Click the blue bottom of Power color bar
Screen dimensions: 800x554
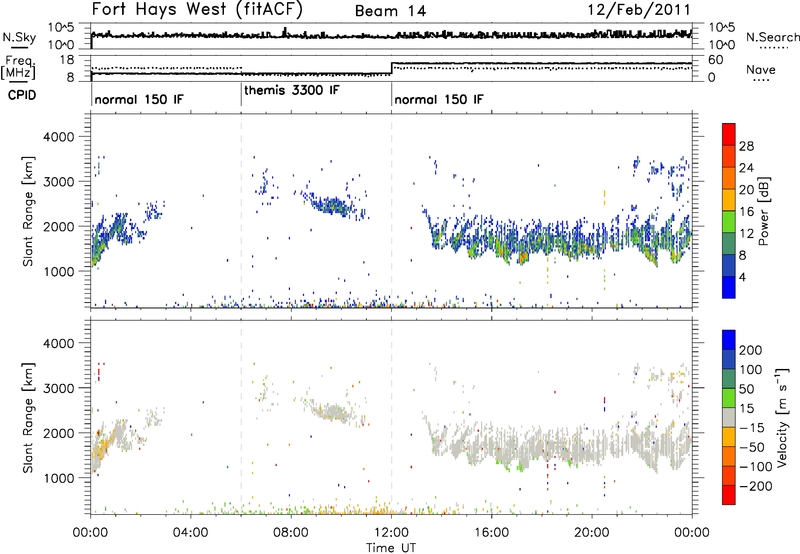point(729,288)
